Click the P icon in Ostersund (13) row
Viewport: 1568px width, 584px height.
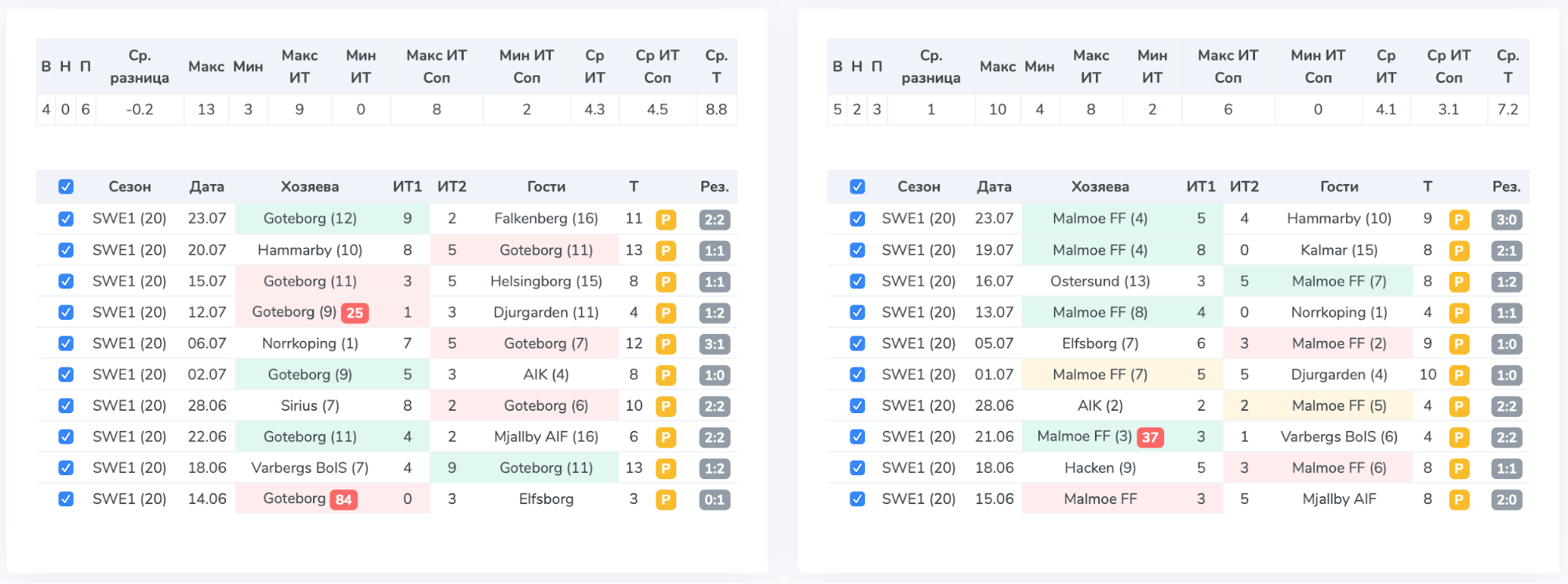point(1459,281)
